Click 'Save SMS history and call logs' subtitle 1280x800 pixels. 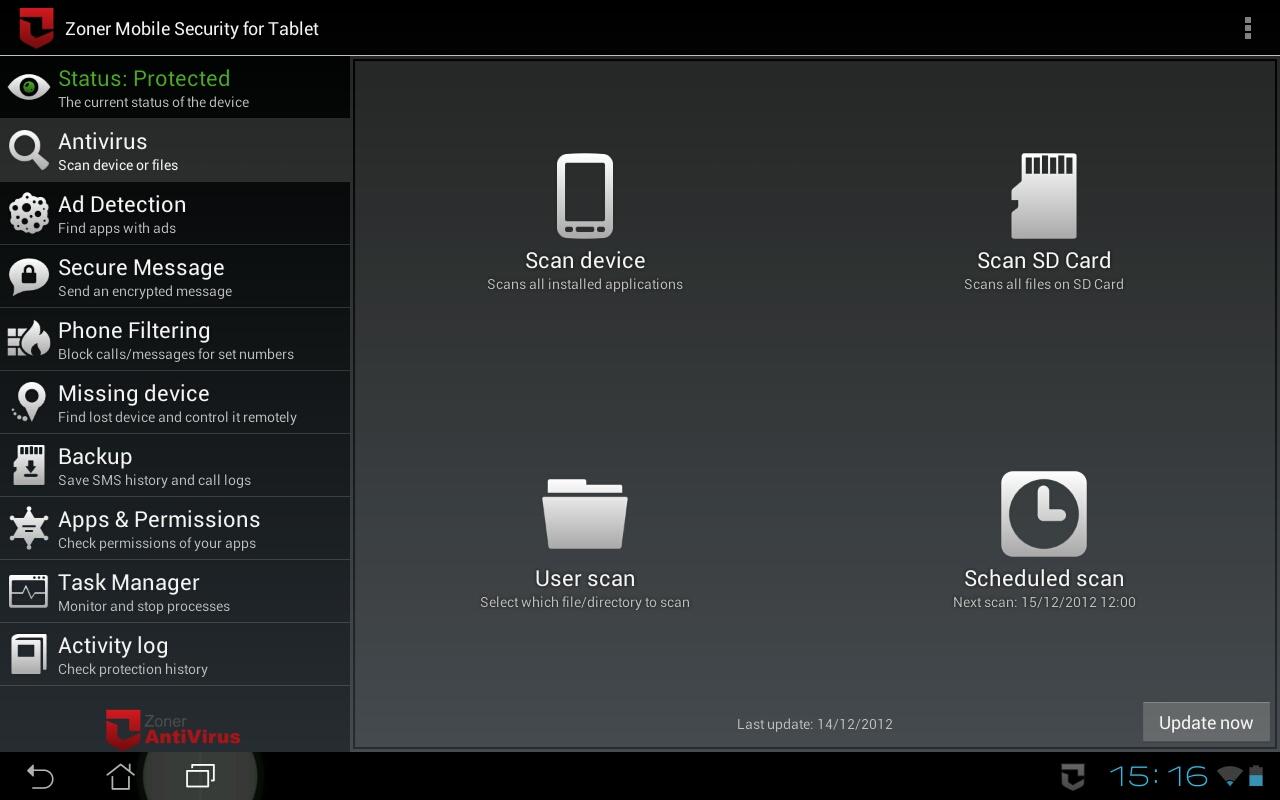tap(154, 480)
